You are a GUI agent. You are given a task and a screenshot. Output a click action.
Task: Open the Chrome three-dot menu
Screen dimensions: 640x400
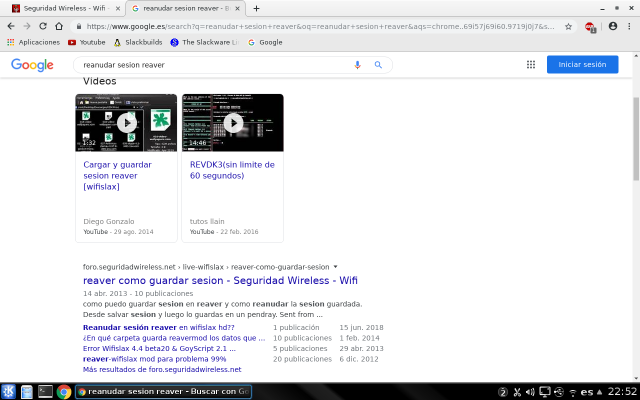tap(629, 26)
